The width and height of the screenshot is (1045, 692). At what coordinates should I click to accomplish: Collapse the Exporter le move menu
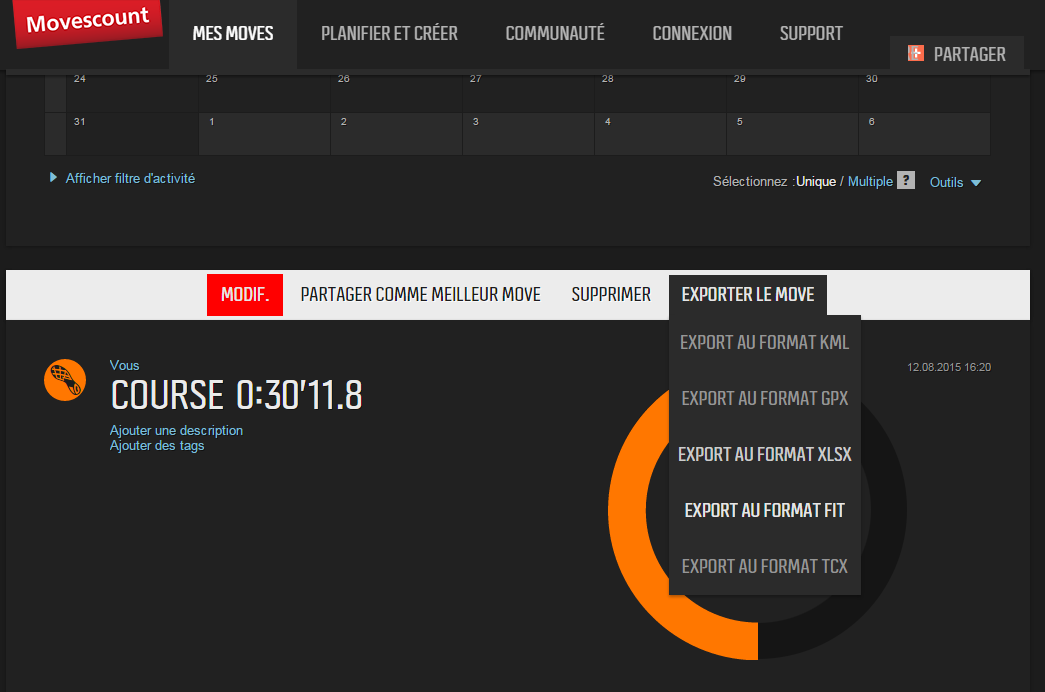747,295
